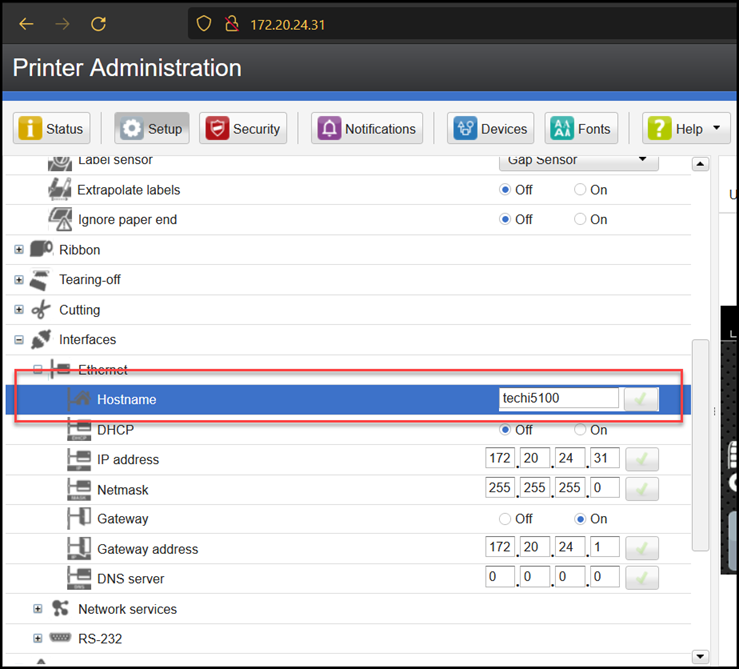Confirm IP address with its checkmark
Screen dimensions: 739x669
pos(641,459)
